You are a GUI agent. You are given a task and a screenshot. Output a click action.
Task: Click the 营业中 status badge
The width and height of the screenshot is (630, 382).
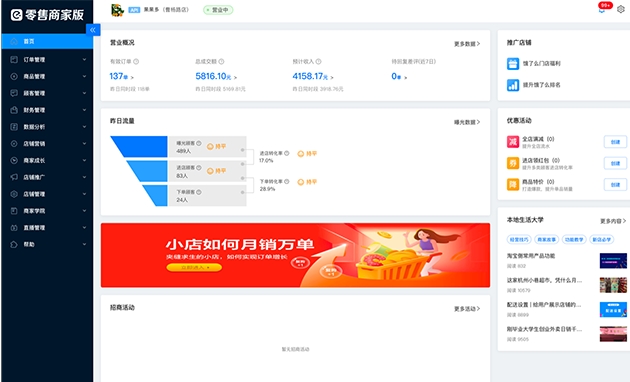[x=218, y=10]
